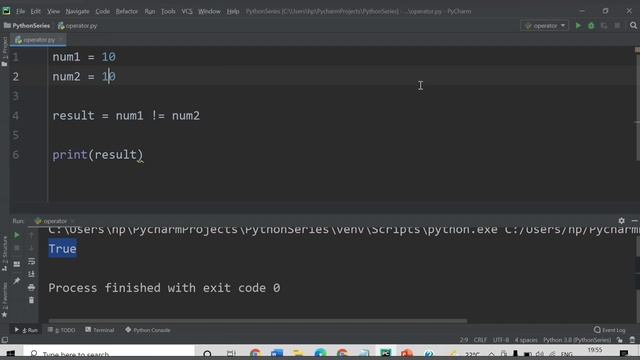Click Restore Layout icon in Run panel
This screenshot has width=640, height=360.
tap(17, 264)
